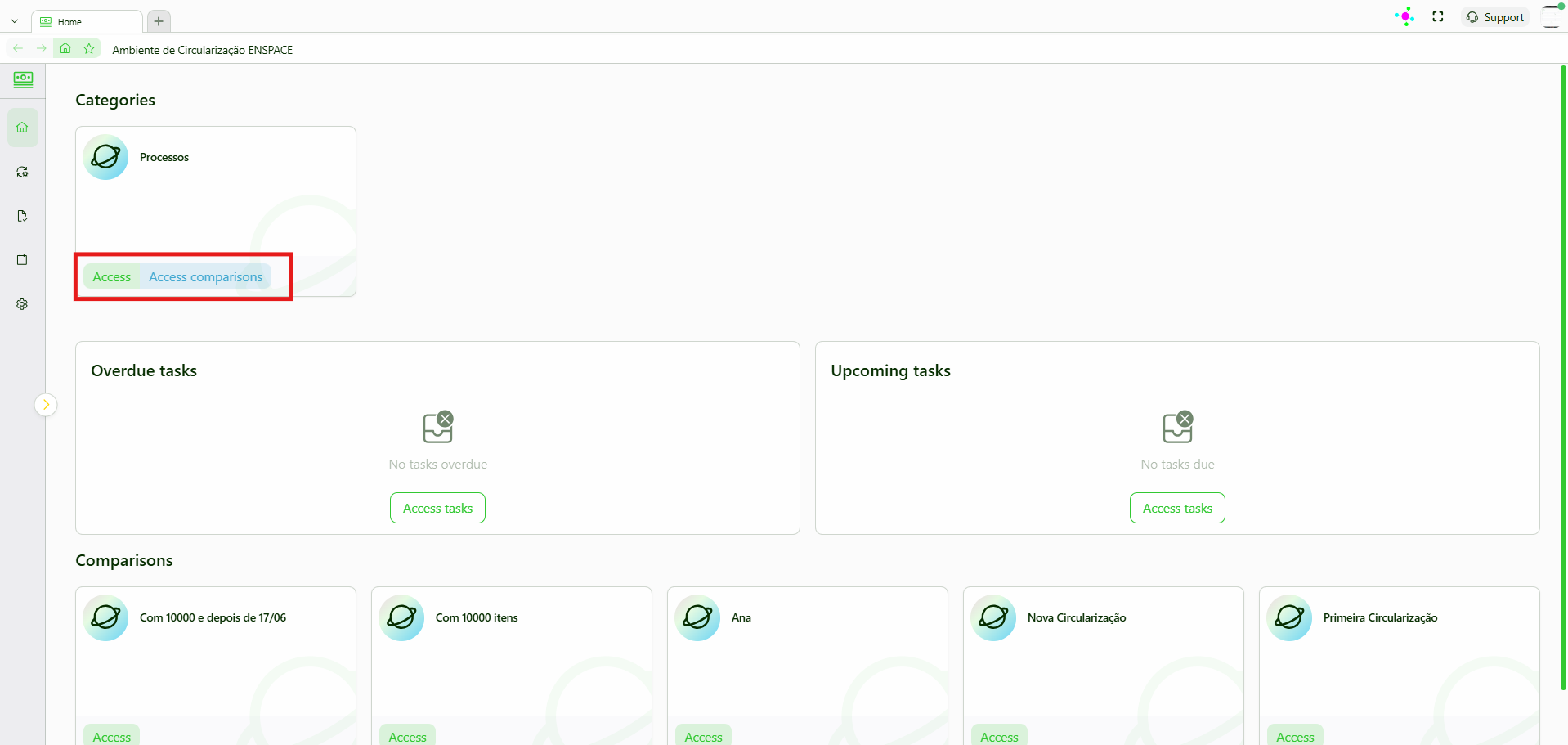This screenshot has width=1568, height=745.
Task: Favorite this page with the star icon
Action: point(89,49)
